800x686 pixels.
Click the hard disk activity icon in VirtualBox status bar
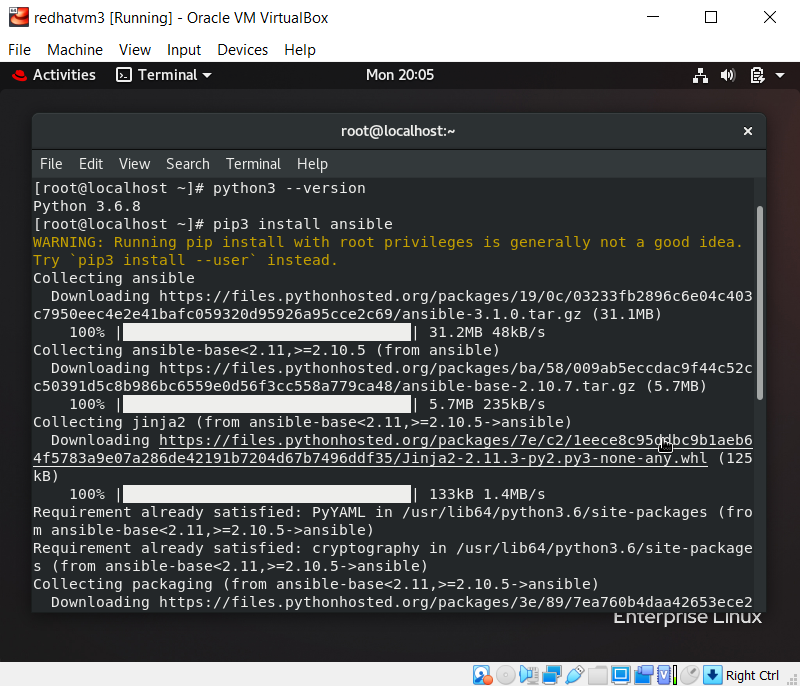(x=482, y=675)
